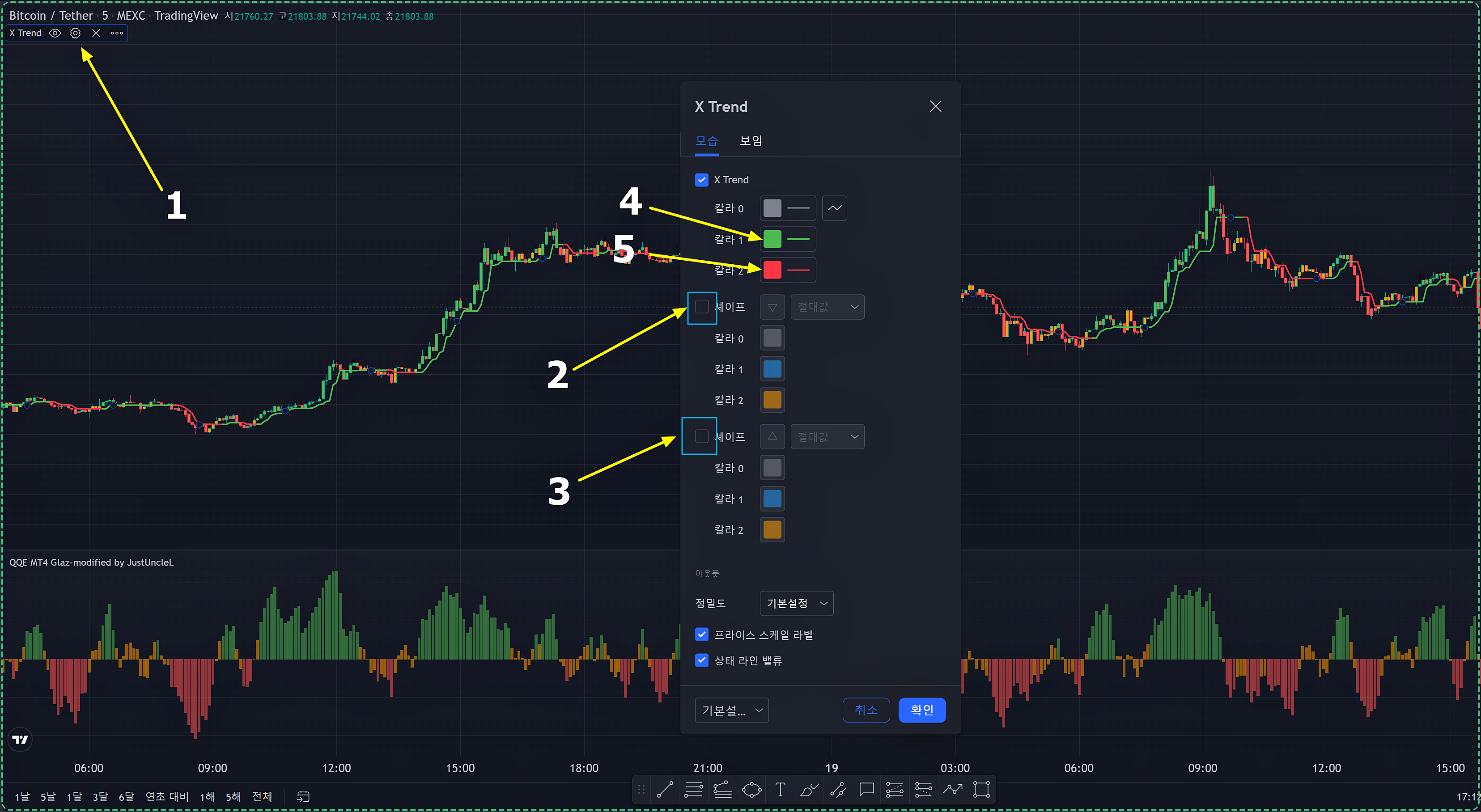Viewport: 1481px width, 812px height.
Task: Click the TradingView logo icon
Action: (x=20, y=740)
